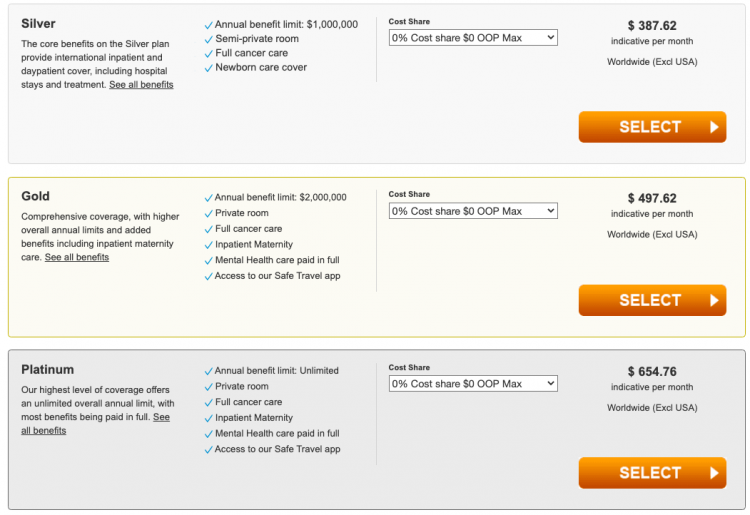The width and height of the screenshot is (750, 515).
Task: Open Silver plan 'See all benefits' link
Action: point(141,85)
